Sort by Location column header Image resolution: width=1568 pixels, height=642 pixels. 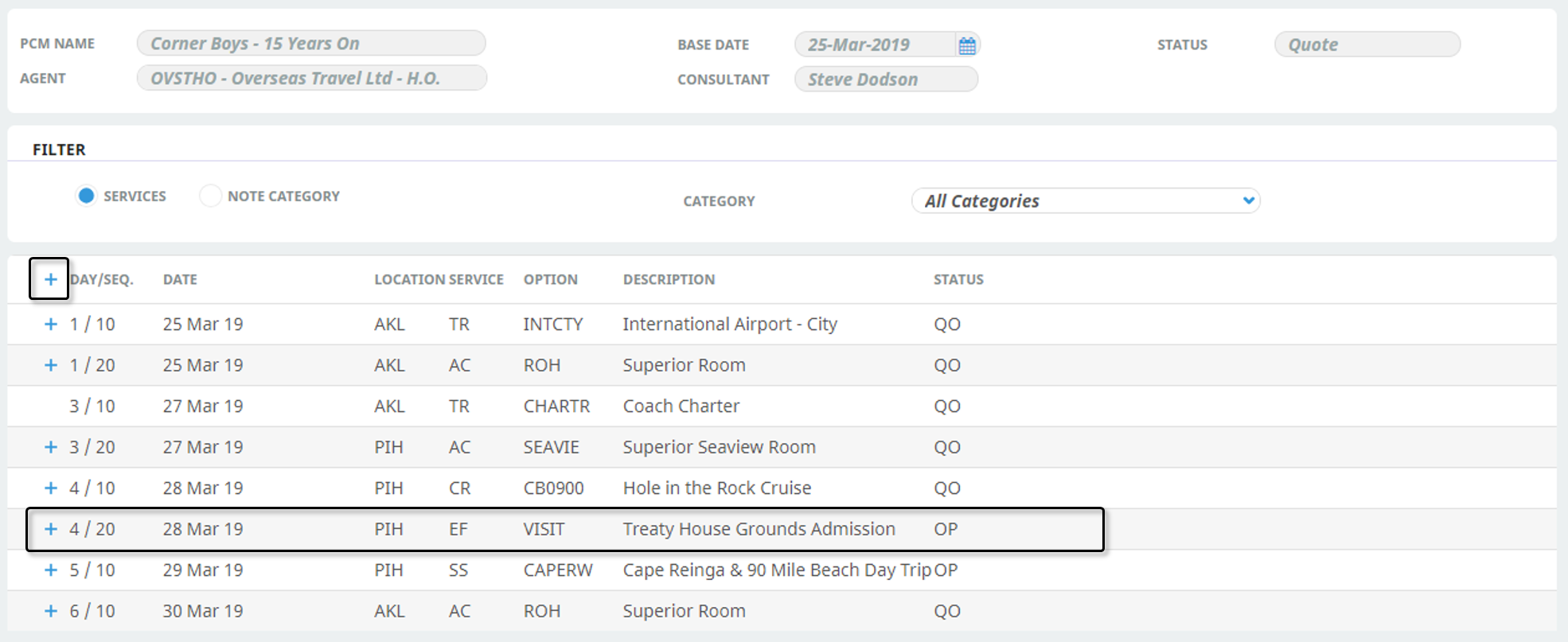coord(409,279)
